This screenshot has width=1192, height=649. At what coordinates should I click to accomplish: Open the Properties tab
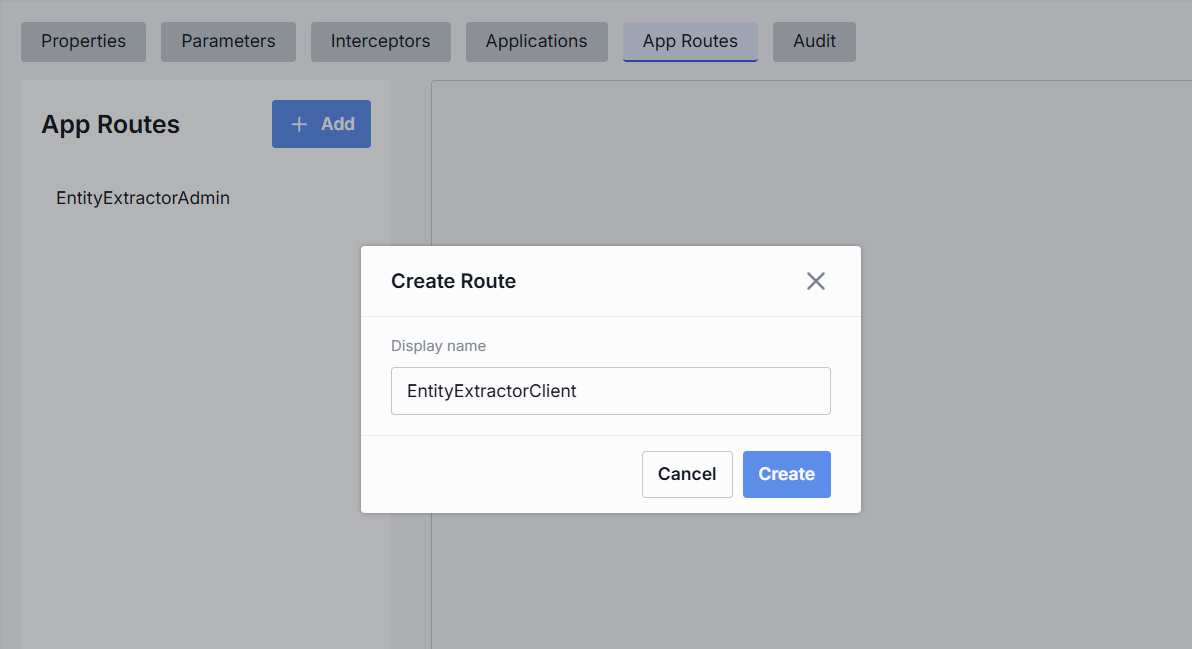click(x=84, y=42)
